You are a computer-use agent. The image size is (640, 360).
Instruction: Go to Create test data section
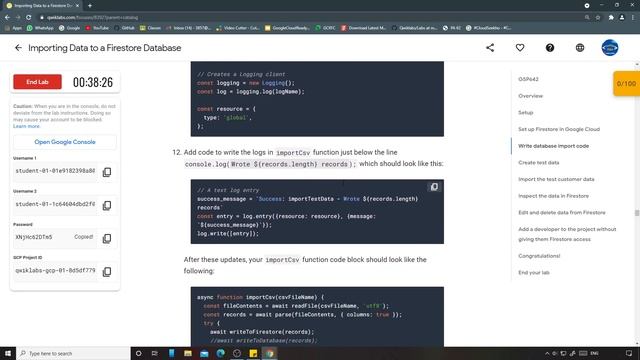pyautogui.click(x=539, y=162)
